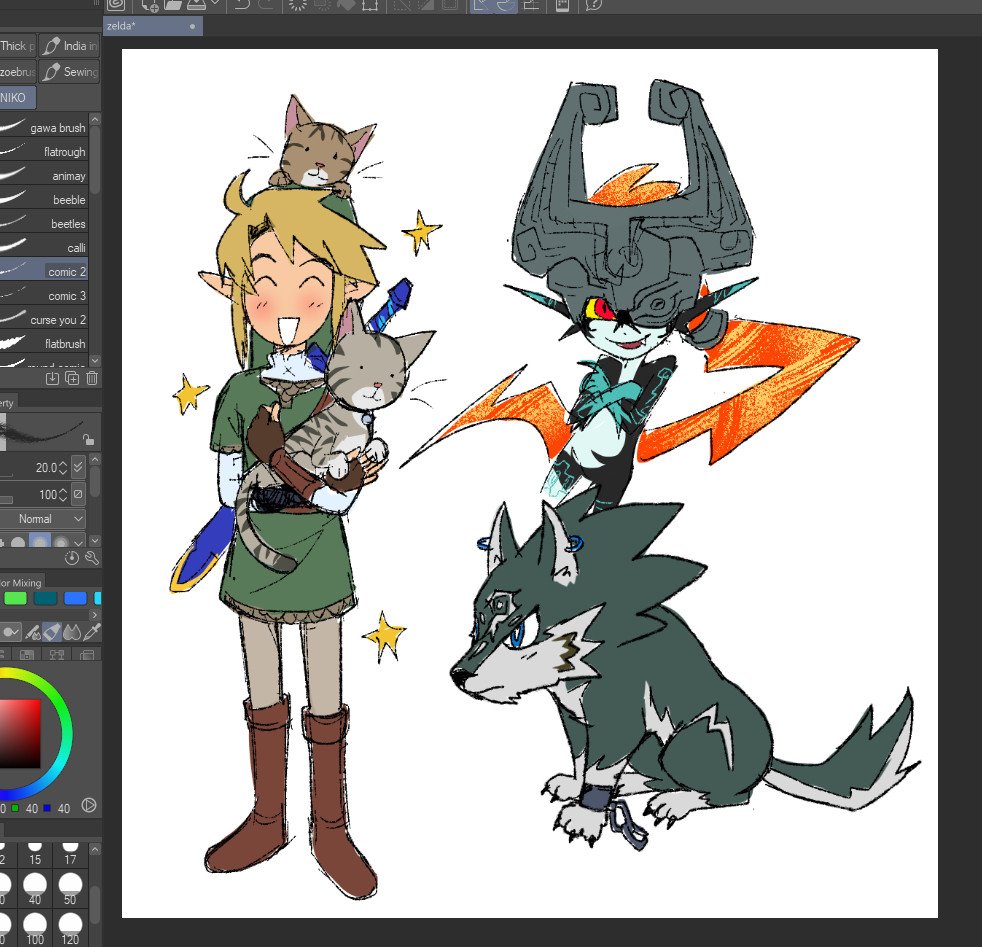
Task: Open sub tool detail wrench icon
Action: [x=92, y=557]
